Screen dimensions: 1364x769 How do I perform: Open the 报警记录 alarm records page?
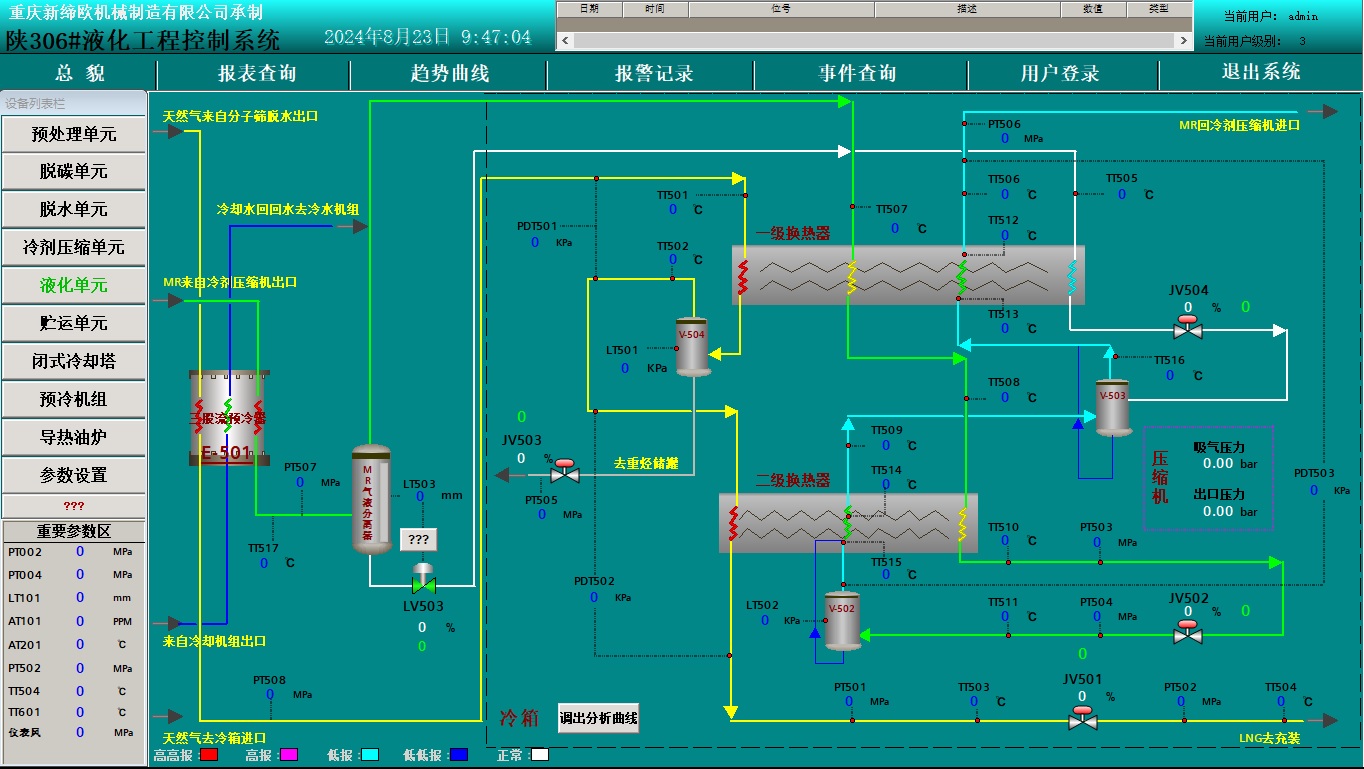(x=653, y=74)
